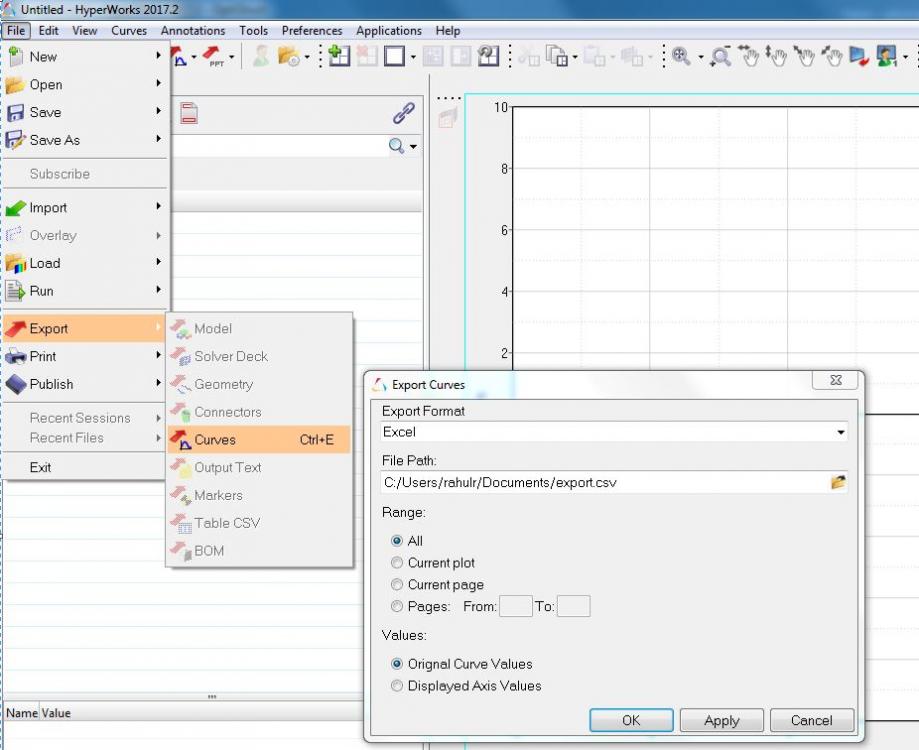
Task: Select the horizontal pan hand tool
Action: point(748,56)
